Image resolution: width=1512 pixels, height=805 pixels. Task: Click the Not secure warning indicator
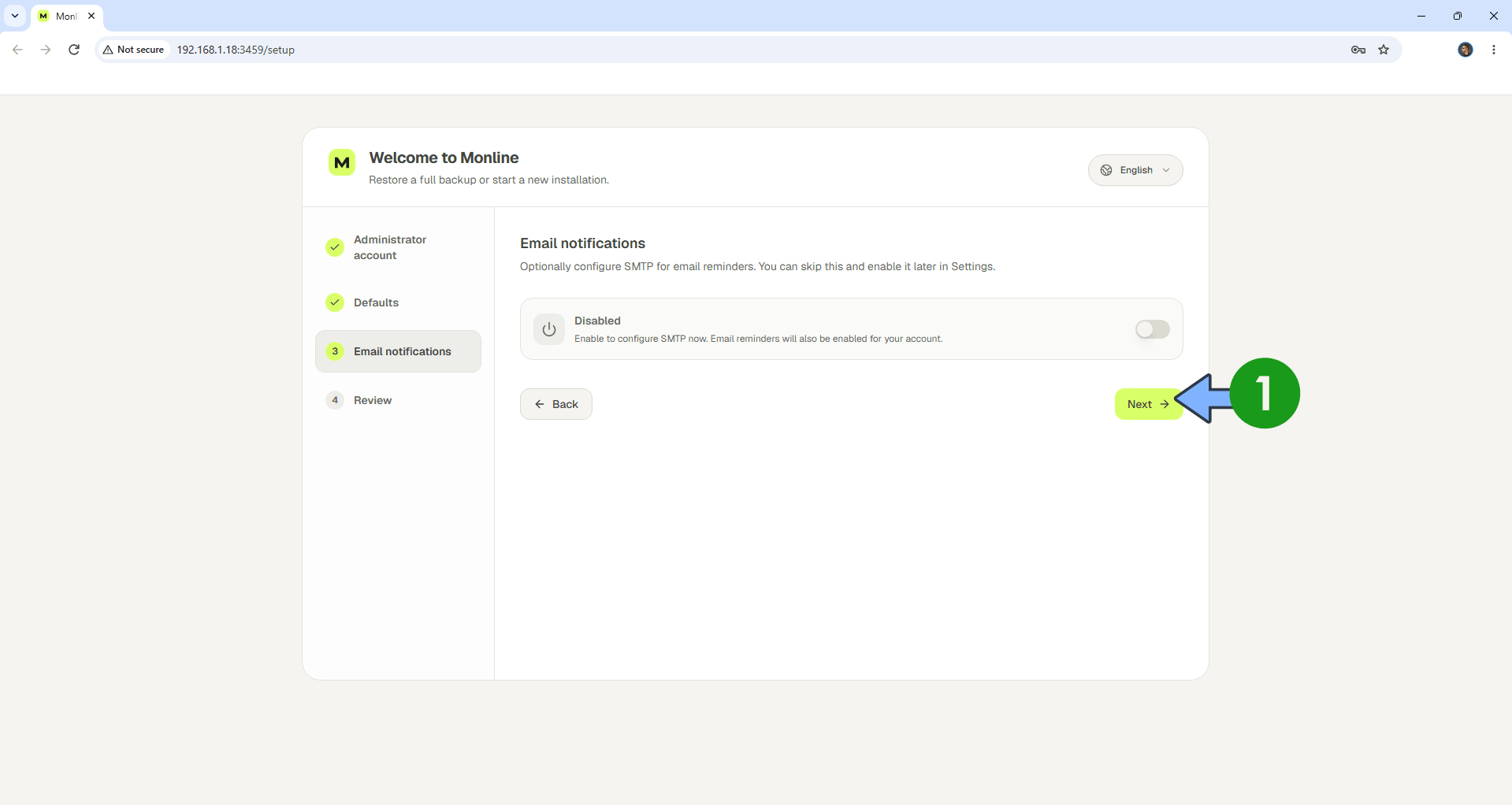133,50
